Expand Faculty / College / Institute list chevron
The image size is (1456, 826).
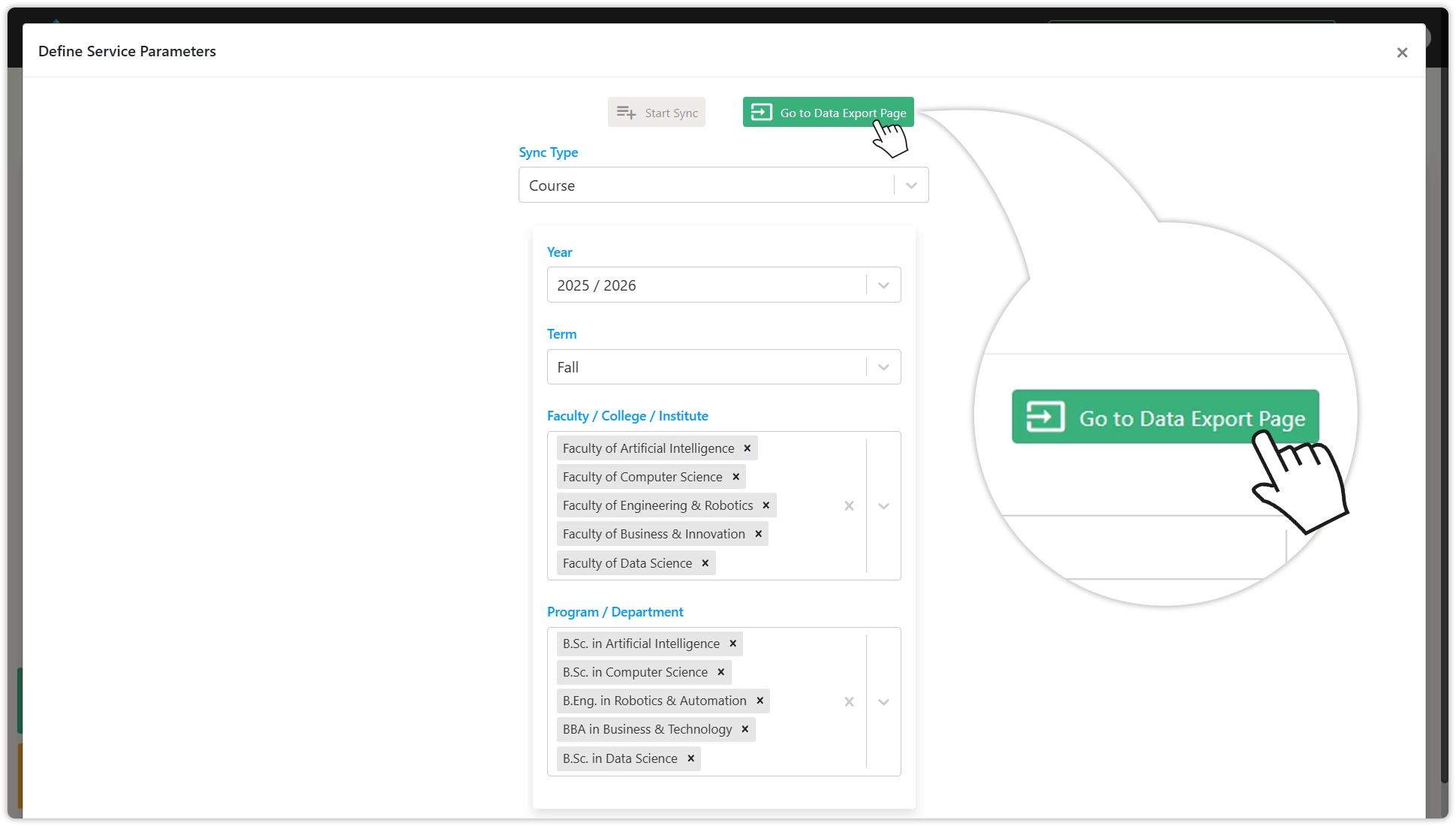tap(883, 506)
